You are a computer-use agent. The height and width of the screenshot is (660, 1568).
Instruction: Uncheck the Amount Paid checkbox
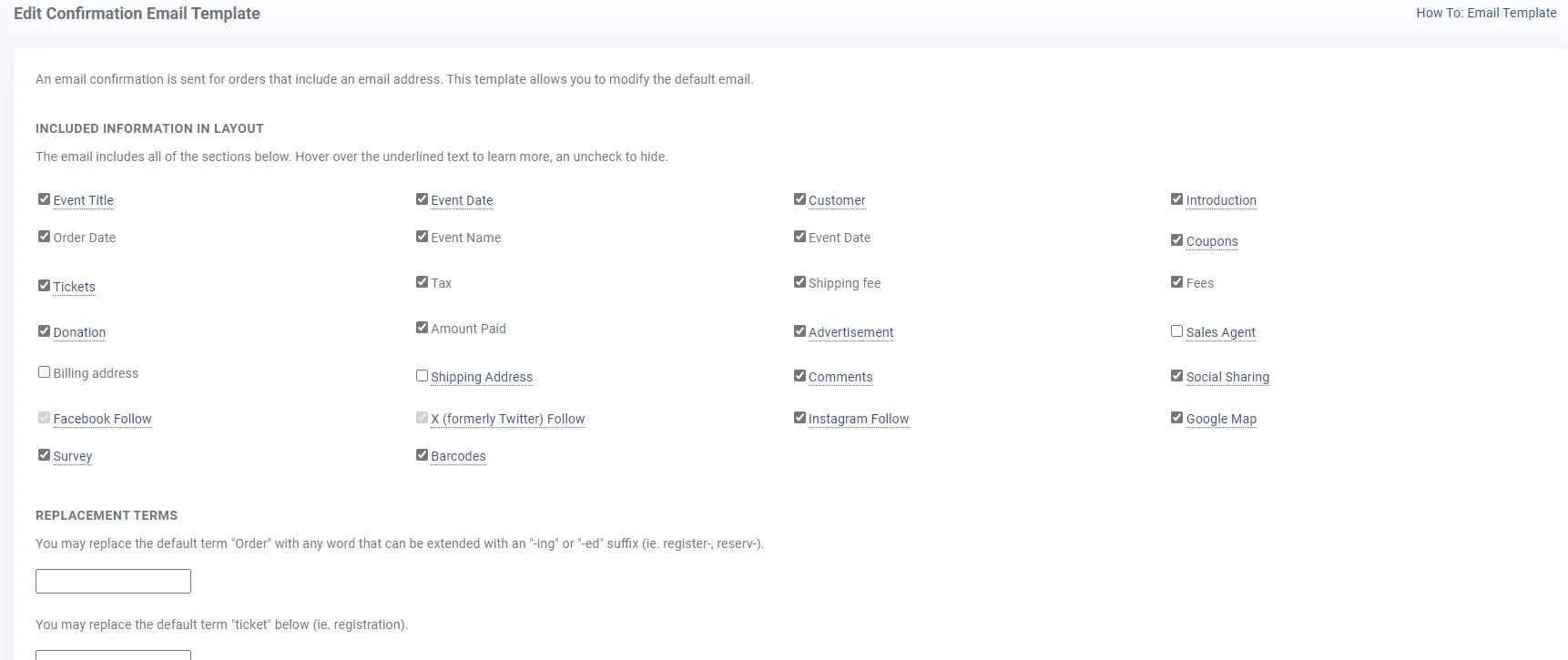click(422, 328)
